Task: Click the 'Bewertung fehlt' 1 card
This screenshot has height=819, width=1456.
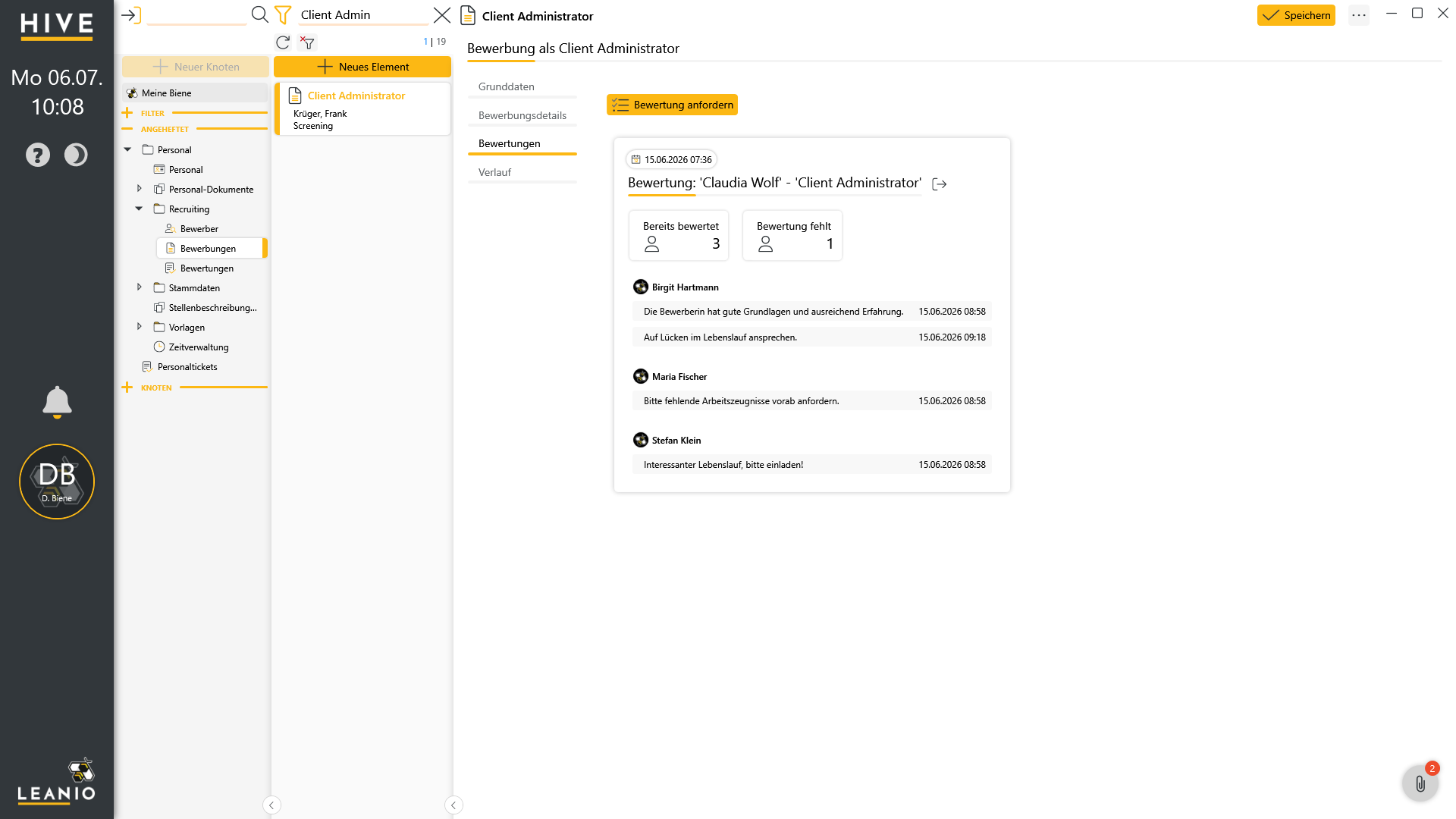Action: tap(792, 236)
